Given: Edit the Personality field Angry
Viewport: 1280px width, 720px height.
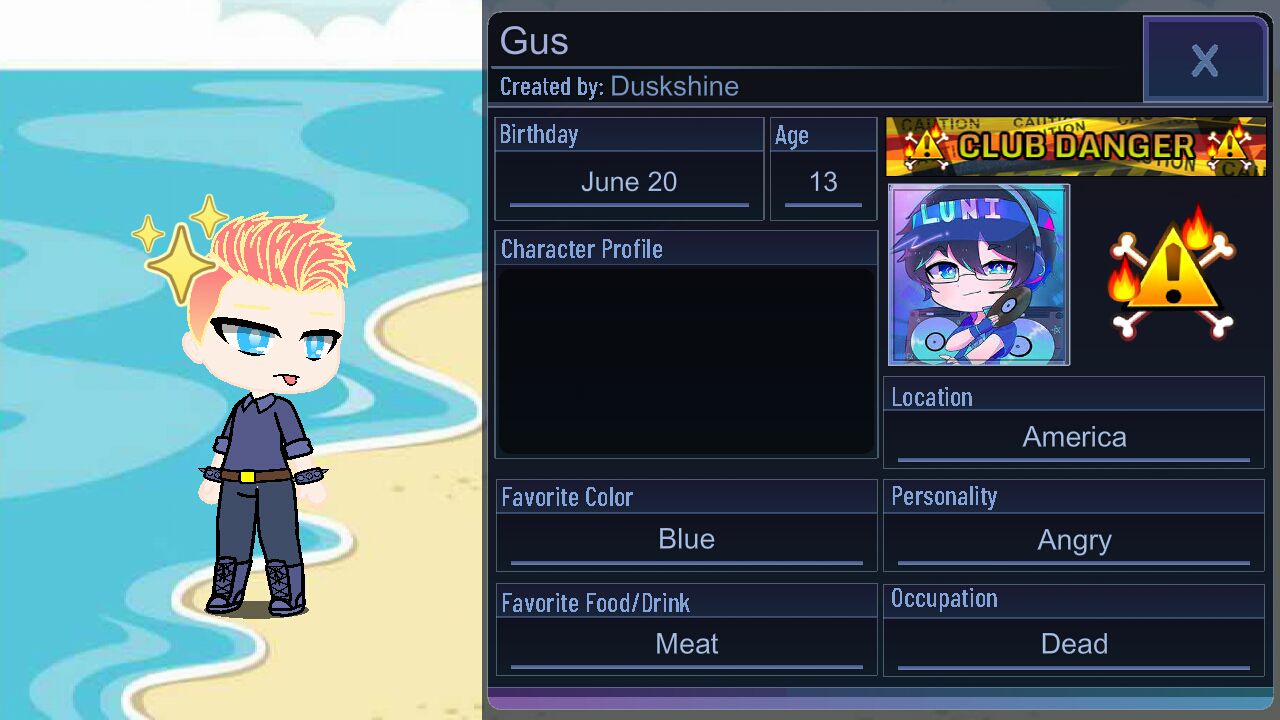Looking at the screenshot, I should [1074, 540].
